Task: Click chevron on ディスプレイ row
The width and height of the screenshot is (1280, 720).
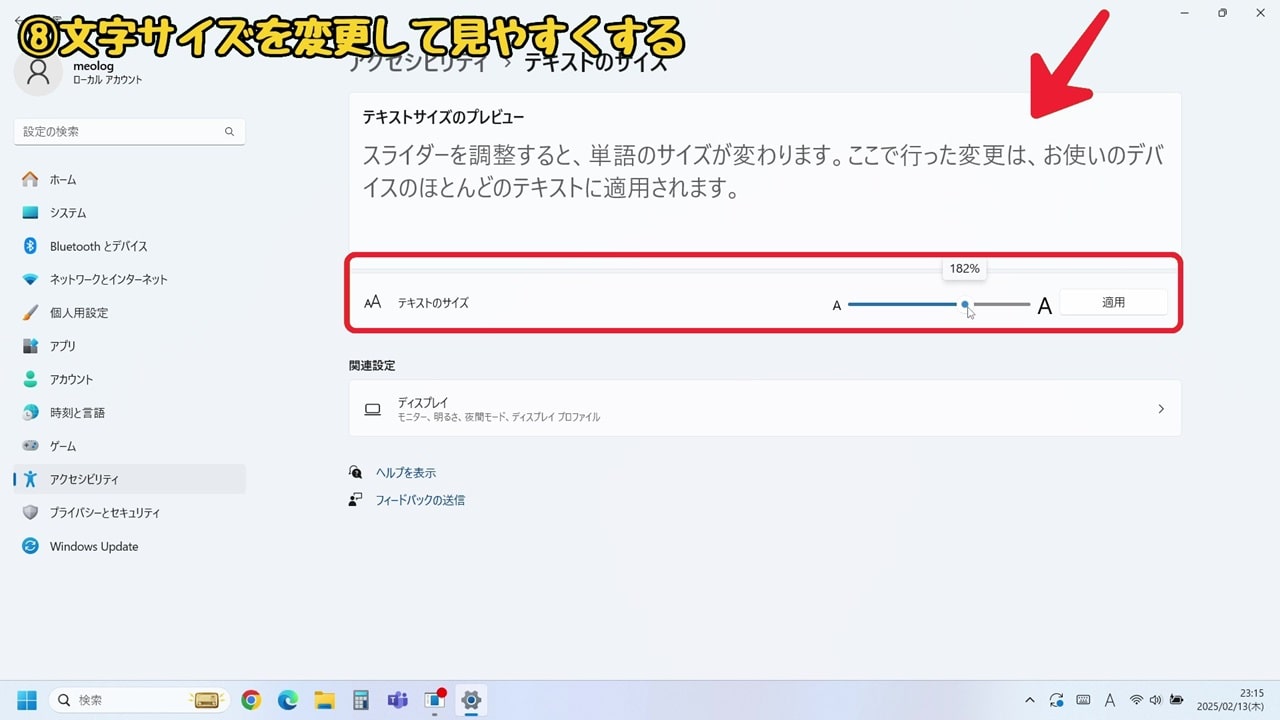Action: [1161, 409]
